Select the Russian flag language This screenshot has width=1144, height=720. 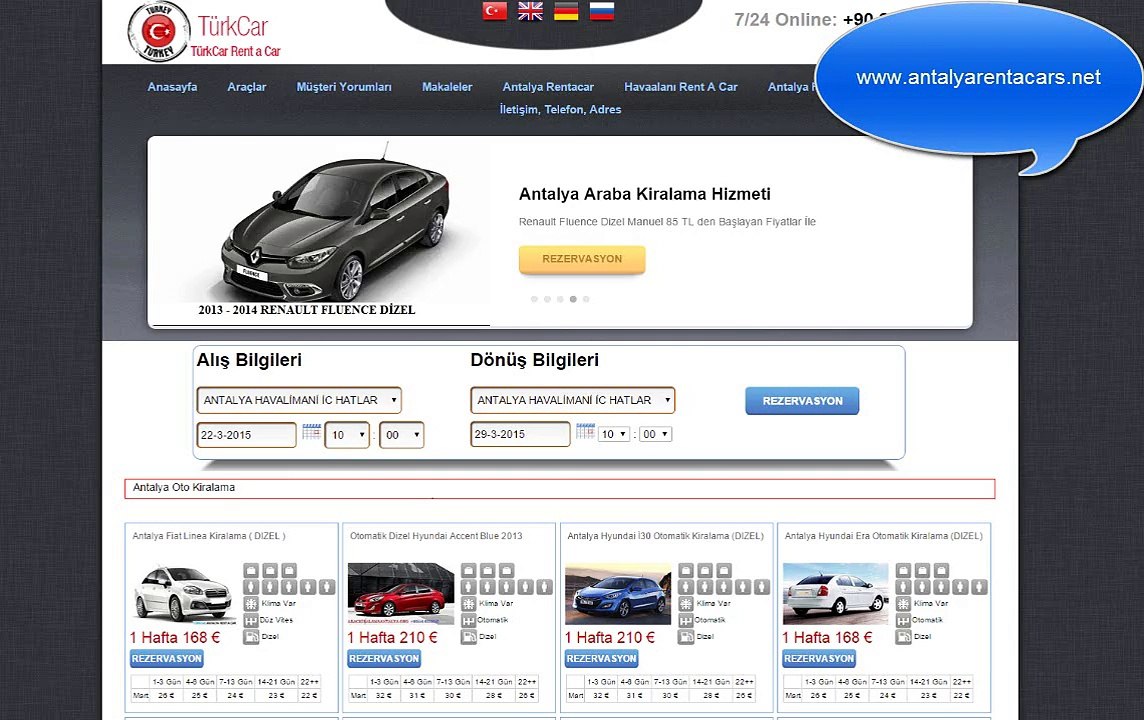pyautogui.click(x=602, y=10)
